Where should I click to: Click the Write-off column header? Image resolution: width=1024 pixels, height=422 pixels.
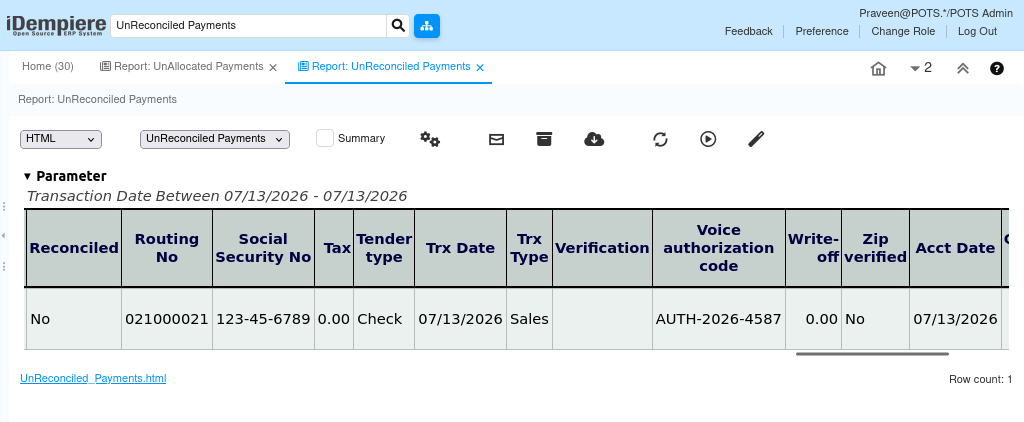point(813,248)
